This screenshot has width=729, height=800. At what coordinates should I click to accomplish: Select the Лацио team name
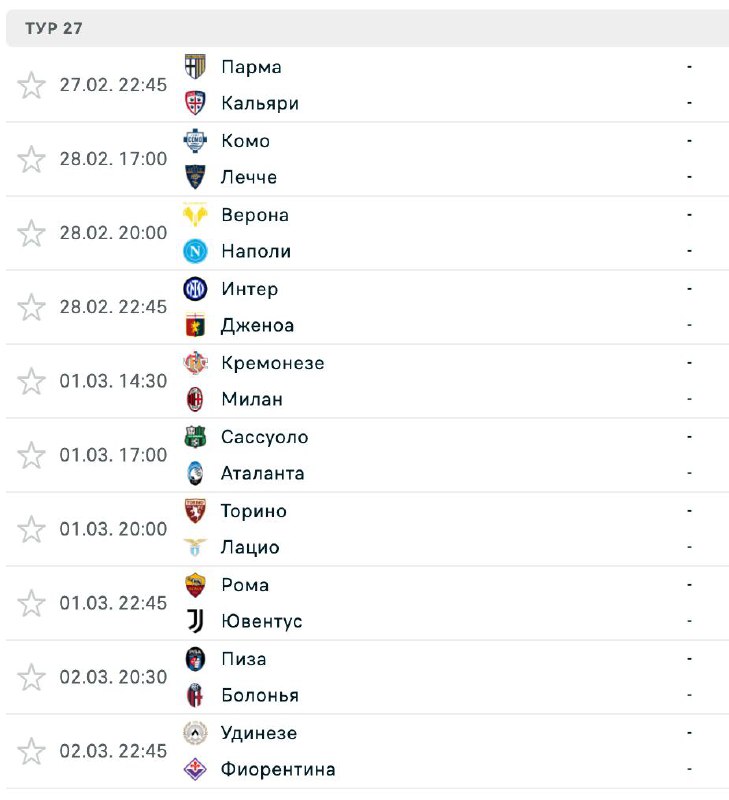tap(250, 547)
